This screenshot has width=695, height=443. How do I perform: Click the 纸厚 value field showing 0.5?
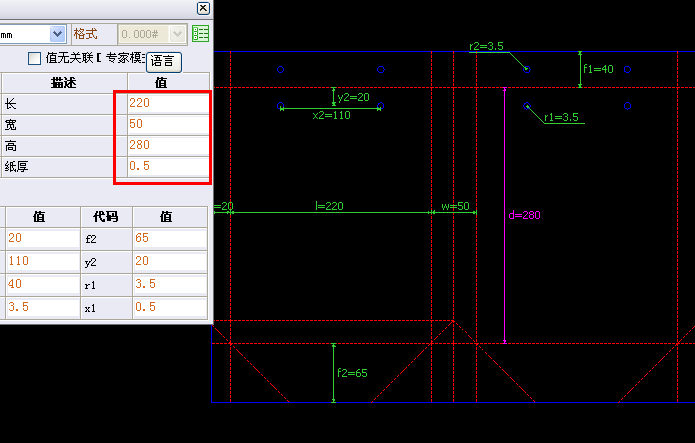point(167,166)
